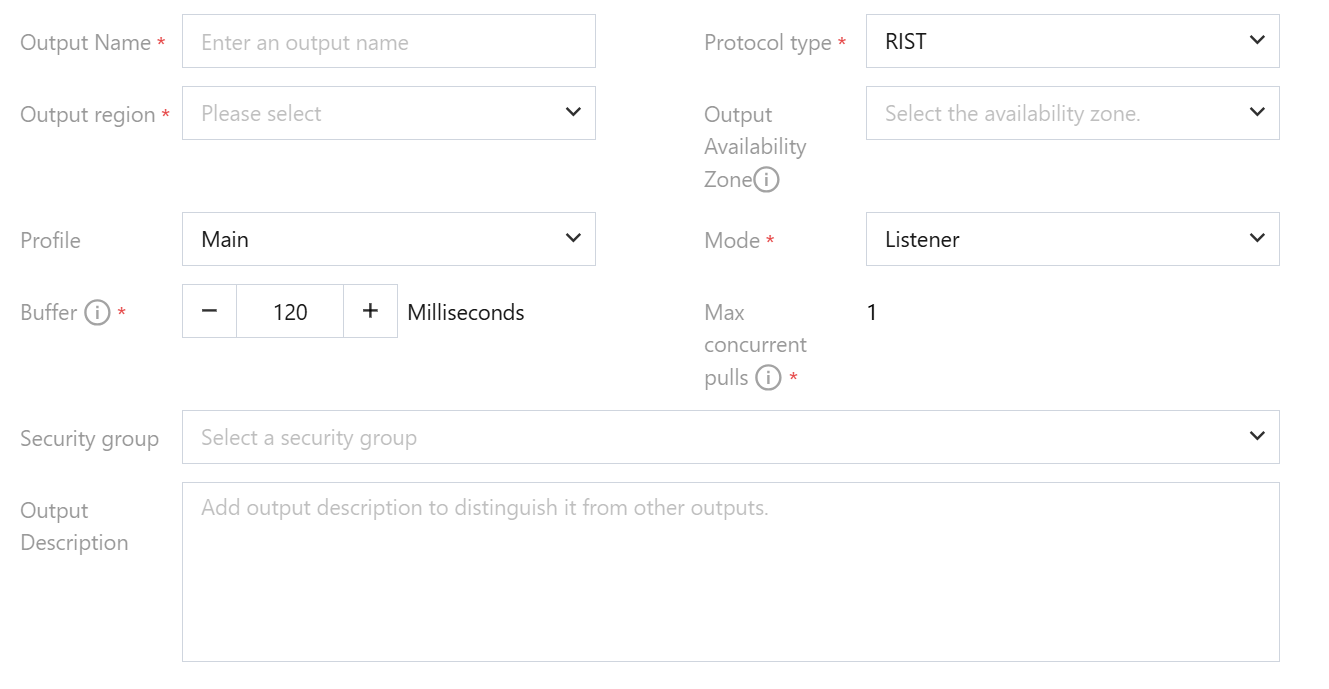Viewport: 1329px width, 689px height.
Task: Click the Protocol type dropdown chevron
Action: click(x=1257, y=41)
